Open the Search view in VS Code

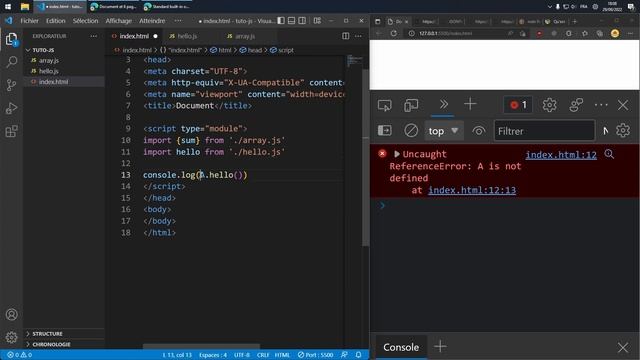(11, 62)
